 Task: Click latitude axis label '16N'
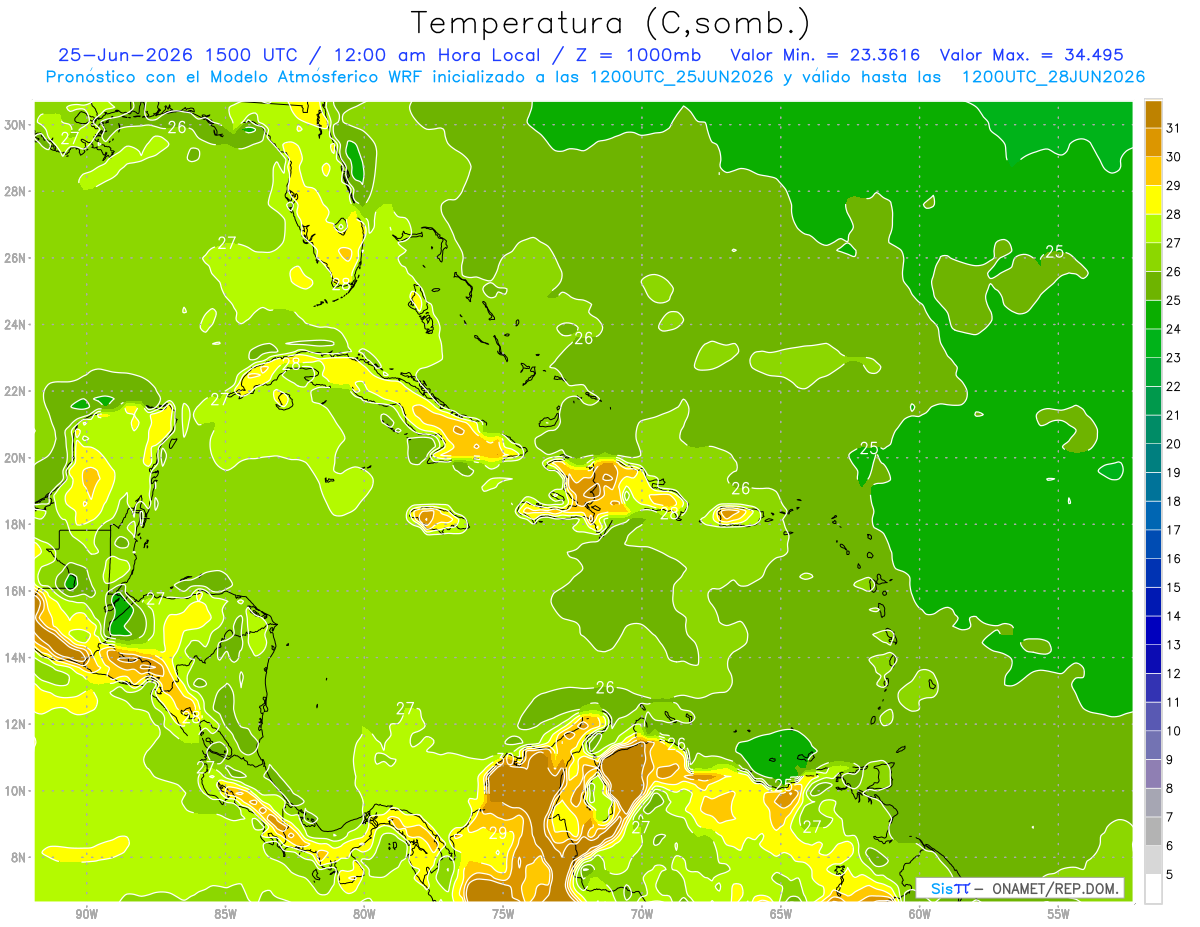click(15, 591)
